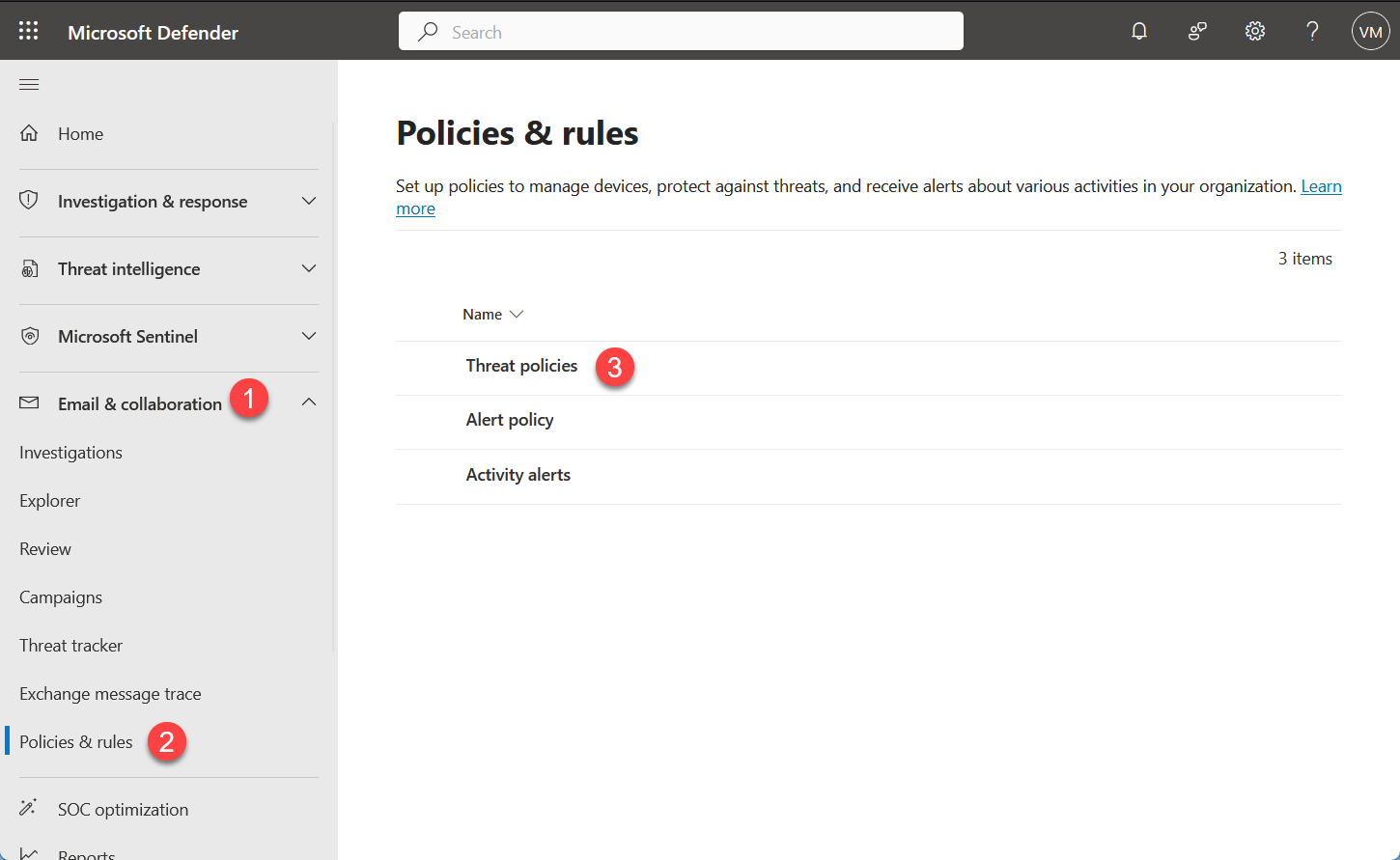The image size is (1400, 860).
Task: Open the Settings gear icon
Action: [x=1254, y=30]
